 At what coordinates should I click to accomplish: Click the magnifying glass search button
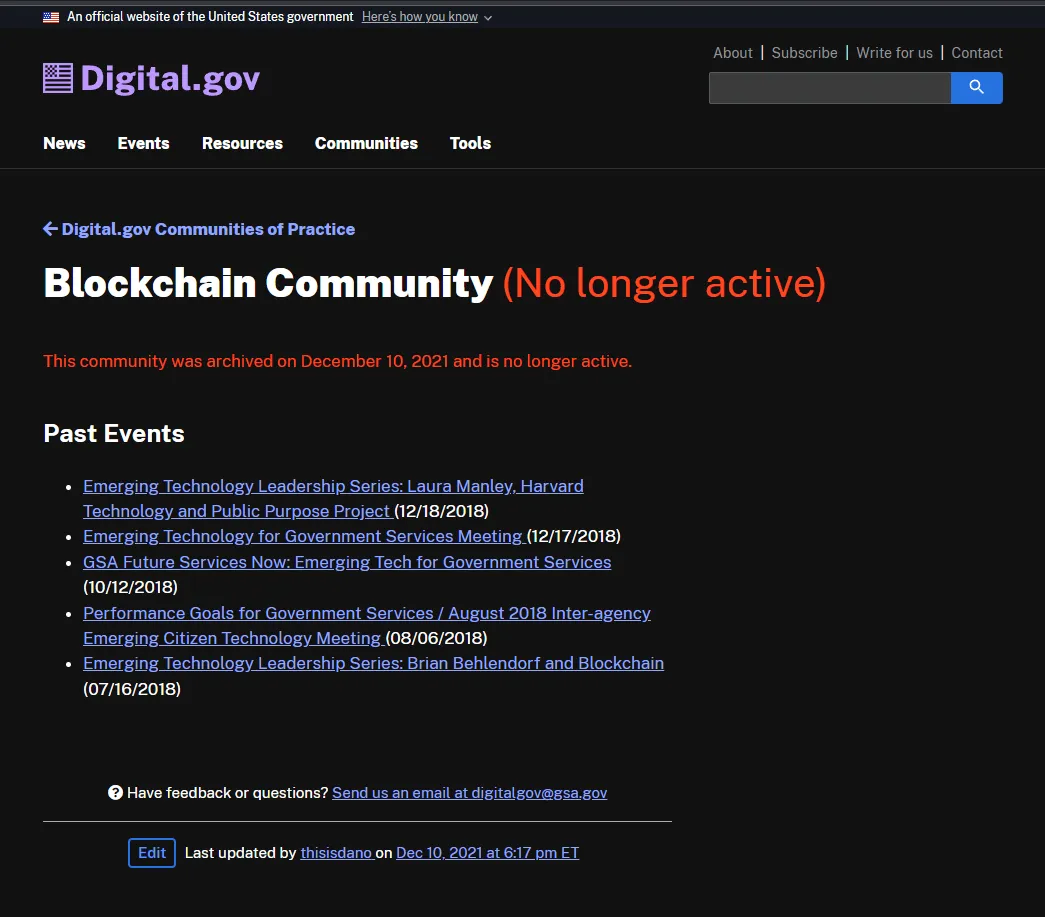point(976,87)
